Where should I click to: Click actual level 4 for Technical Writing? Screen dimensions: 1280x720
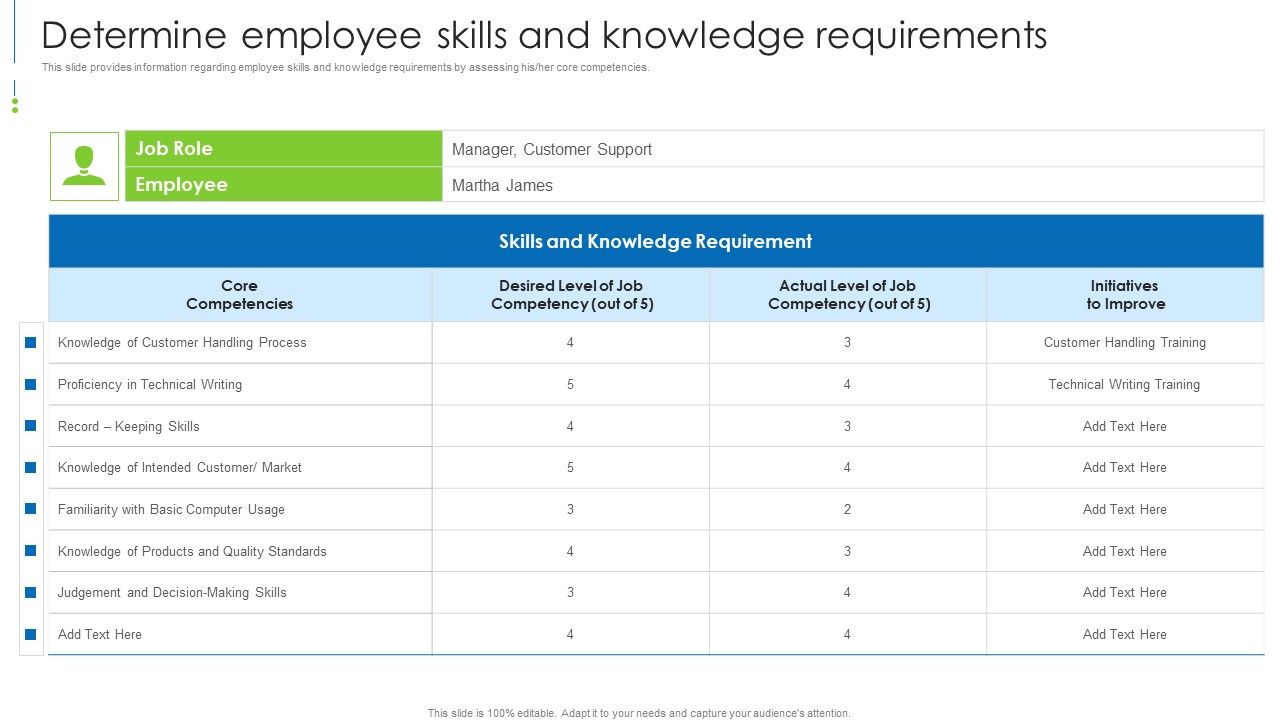(848, 384)
